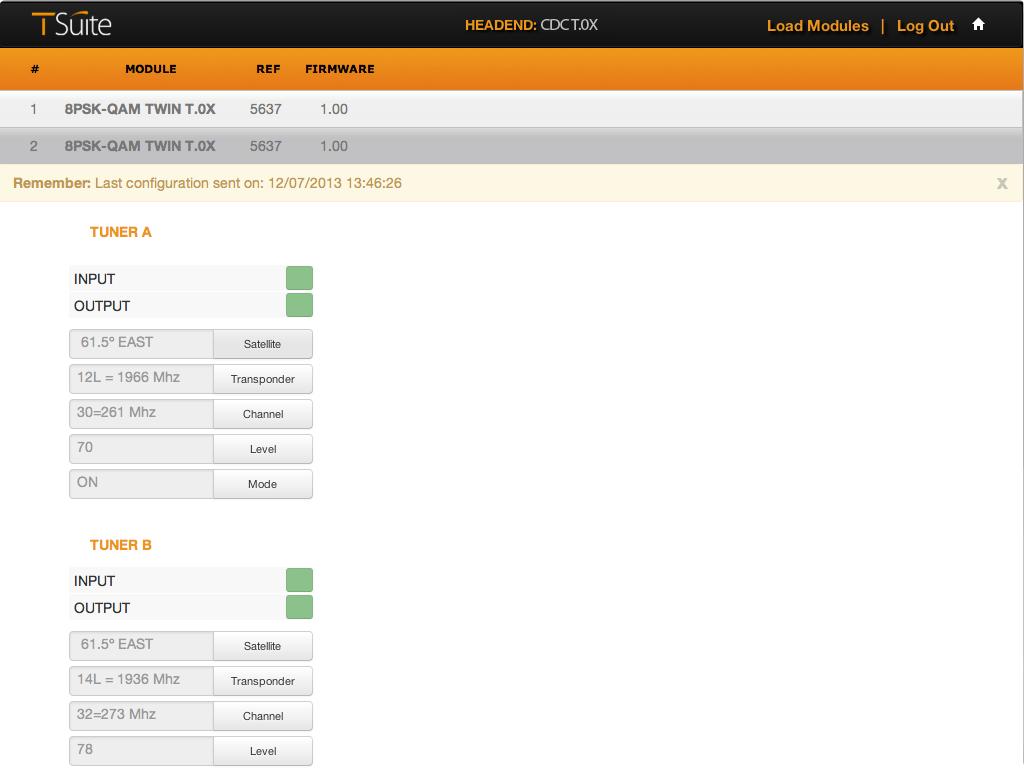Open Tuner A Channel selector
The height and width of the screenshot is (768, 1024).
(x=263, y=414)
